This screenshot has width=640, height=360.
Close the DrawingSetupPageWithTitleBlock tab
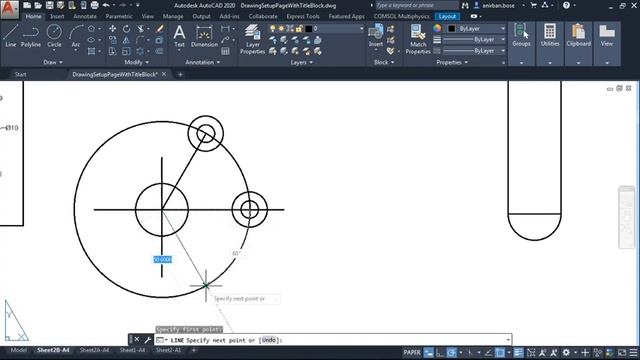tap(164, 74)
